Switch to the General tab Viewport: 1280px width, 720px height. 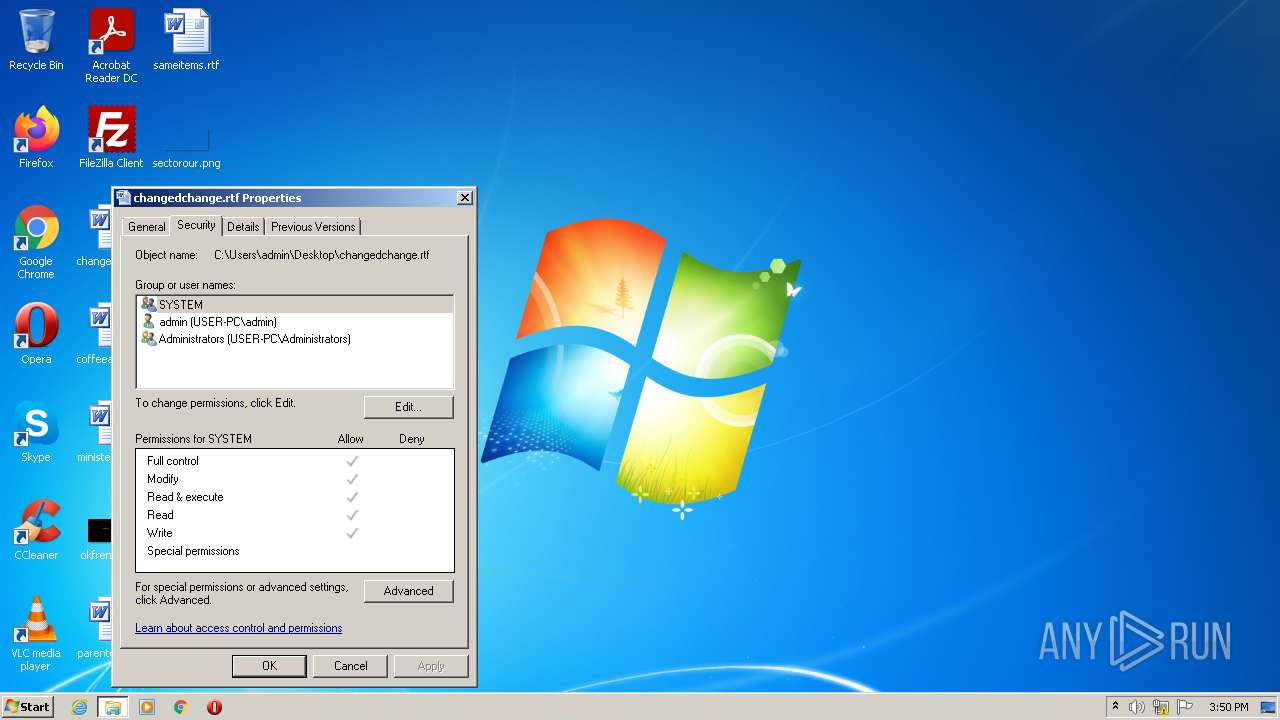146,227
